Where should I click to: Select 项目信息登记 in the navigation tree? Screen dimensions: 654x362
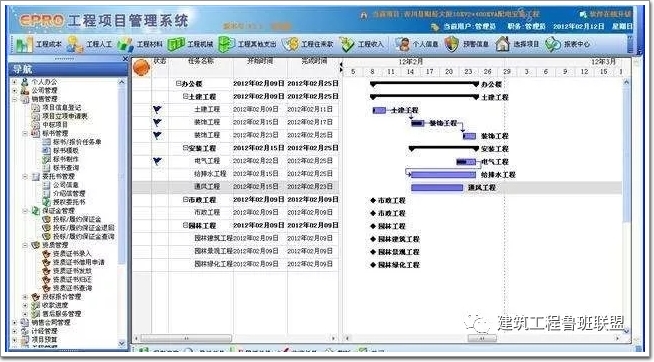click(62, 108)
